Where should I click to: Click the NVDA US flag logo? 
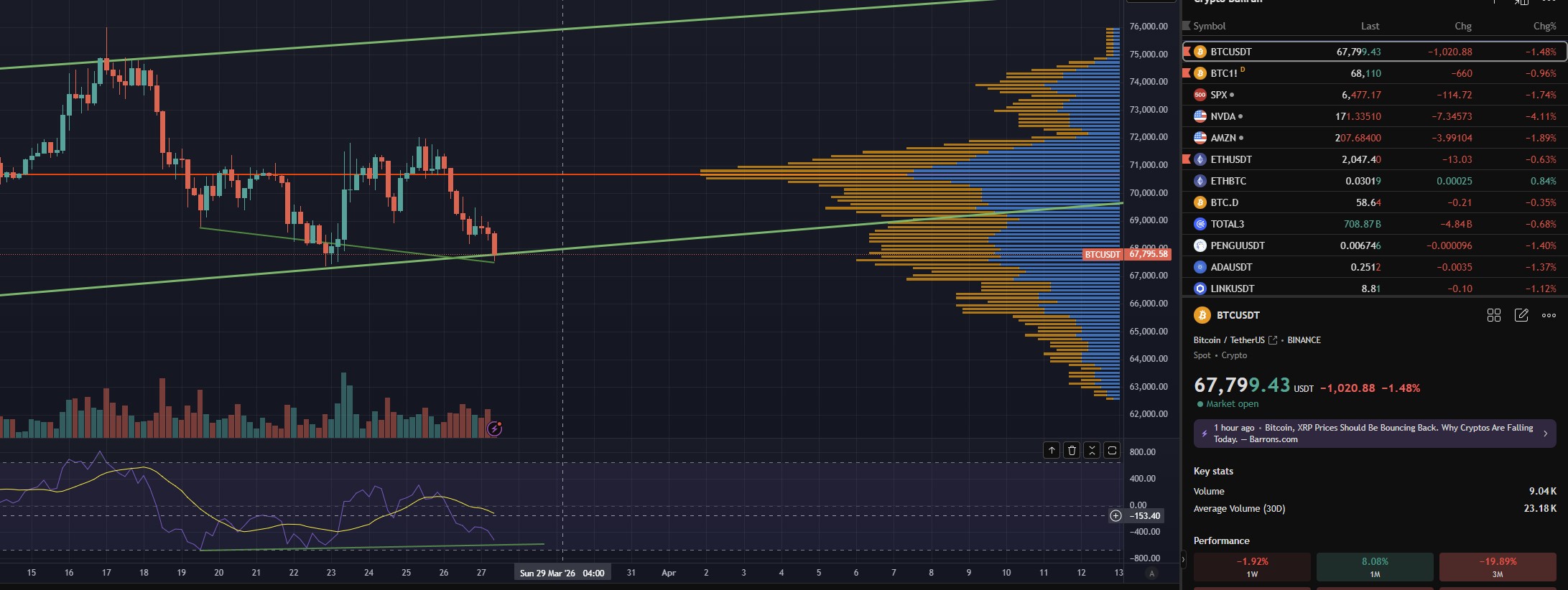[1200, 116]
